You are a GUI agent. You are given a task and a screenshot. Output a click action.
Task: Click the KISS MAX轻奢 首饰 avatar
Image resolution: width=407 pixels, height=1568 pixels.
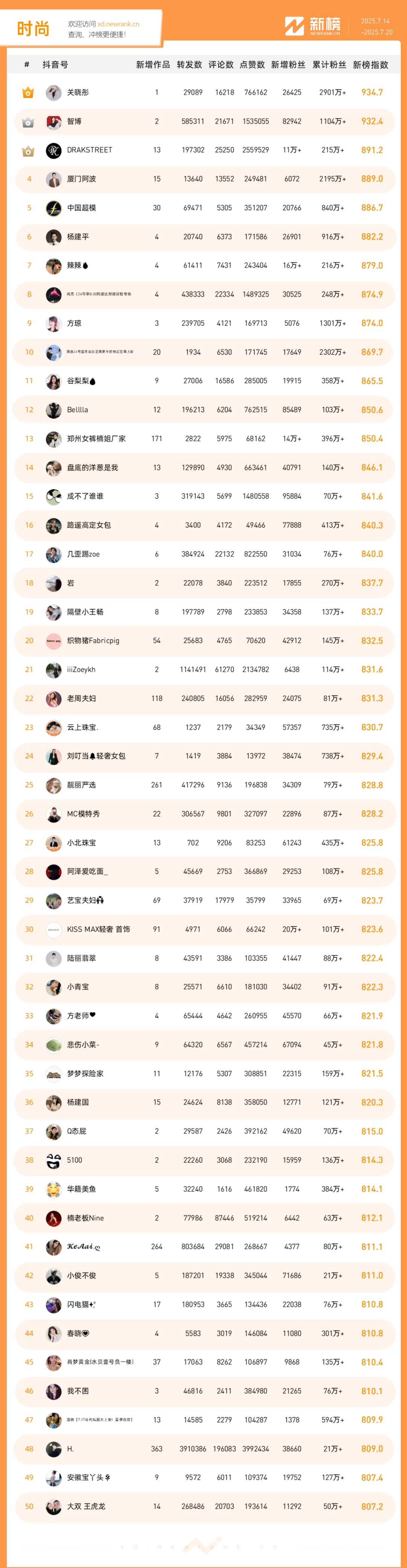tap(54, 929)
